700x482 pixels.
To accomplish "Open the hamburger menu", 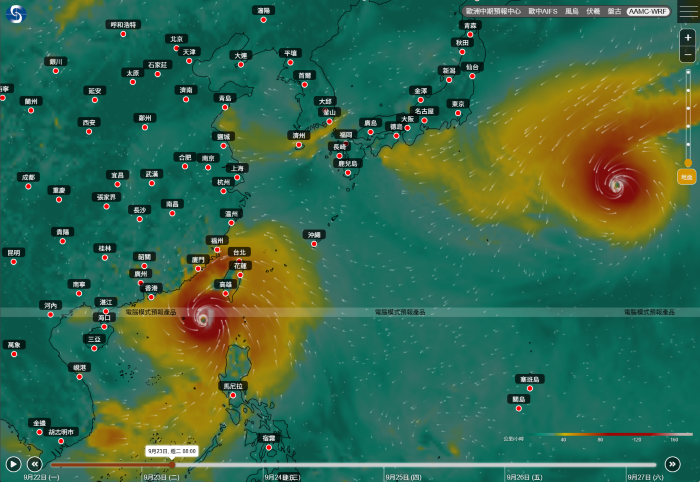I will pyautogui.click(x=687, y=11).
